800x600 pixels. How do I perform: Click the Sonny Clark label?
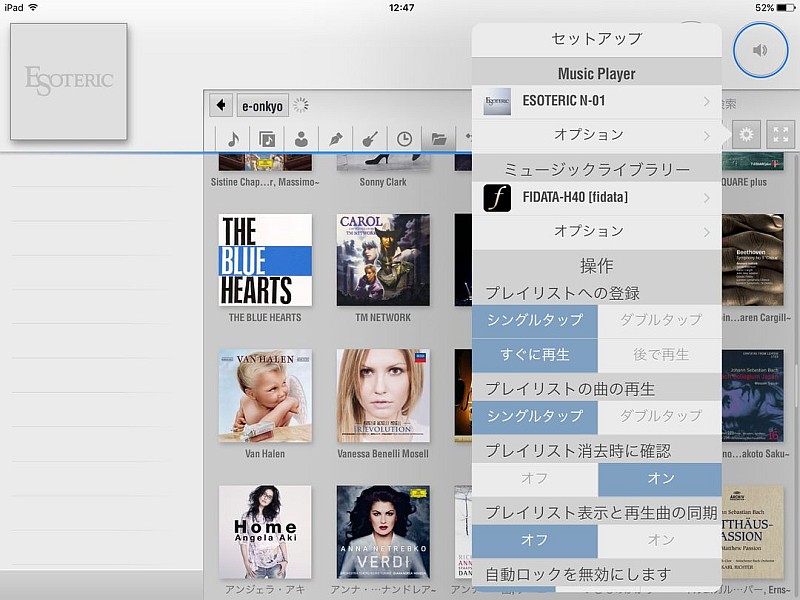[x=383, y=182]
